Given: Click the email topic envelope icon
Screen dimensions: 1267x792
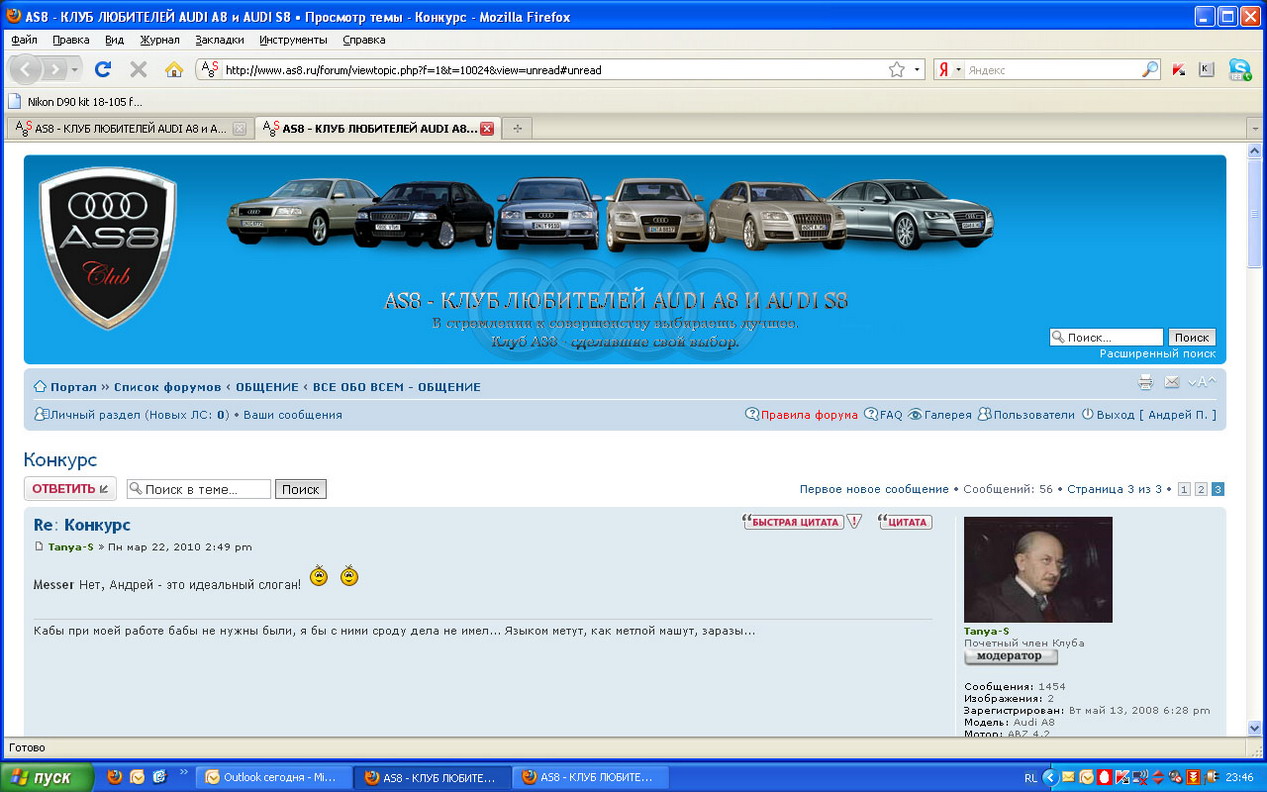Looking at the screenshot, I should coord(1171,382).
